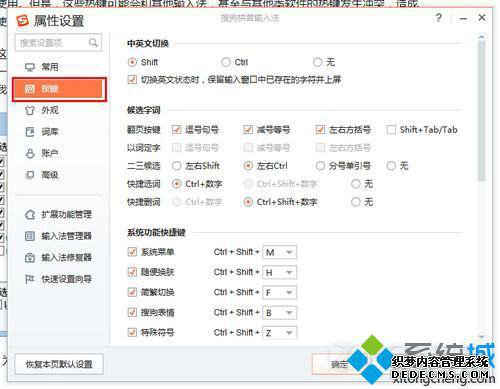This screenshot has width=500, height=389.
Task: Open the 特殊符号 key dropdown showing Z
Action: (x=280, y=333)
